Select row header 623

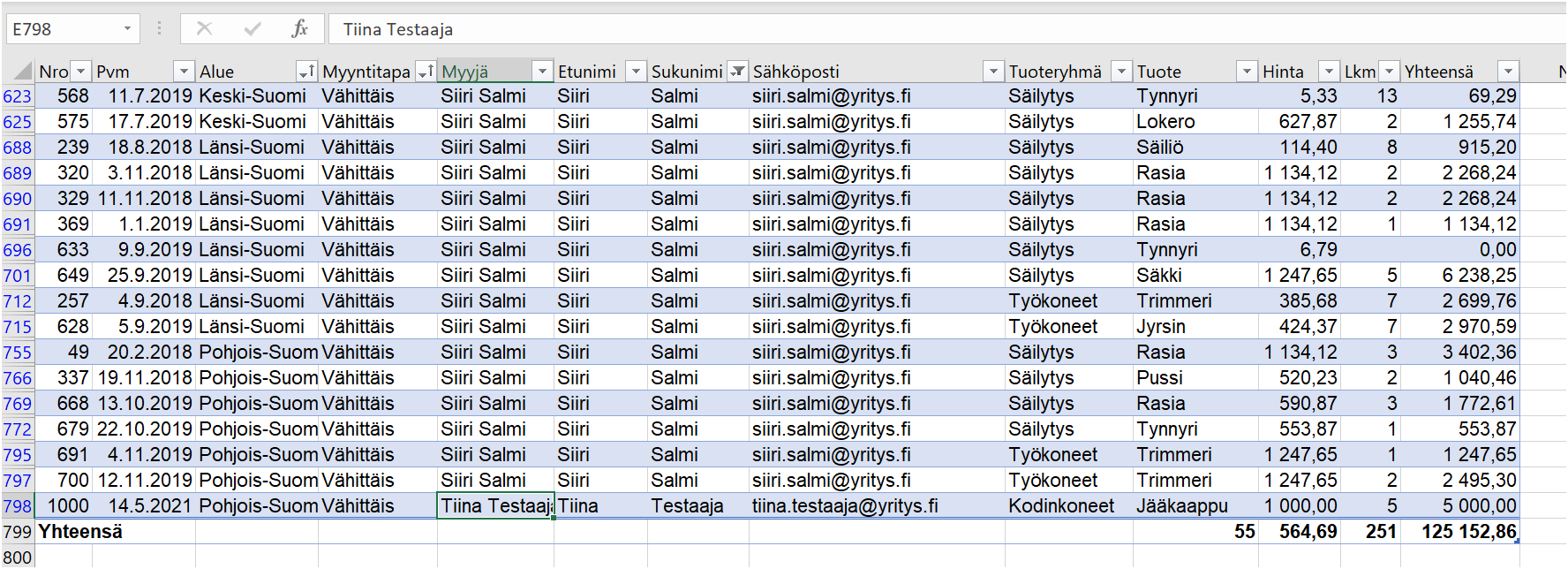tap(18, 96)
